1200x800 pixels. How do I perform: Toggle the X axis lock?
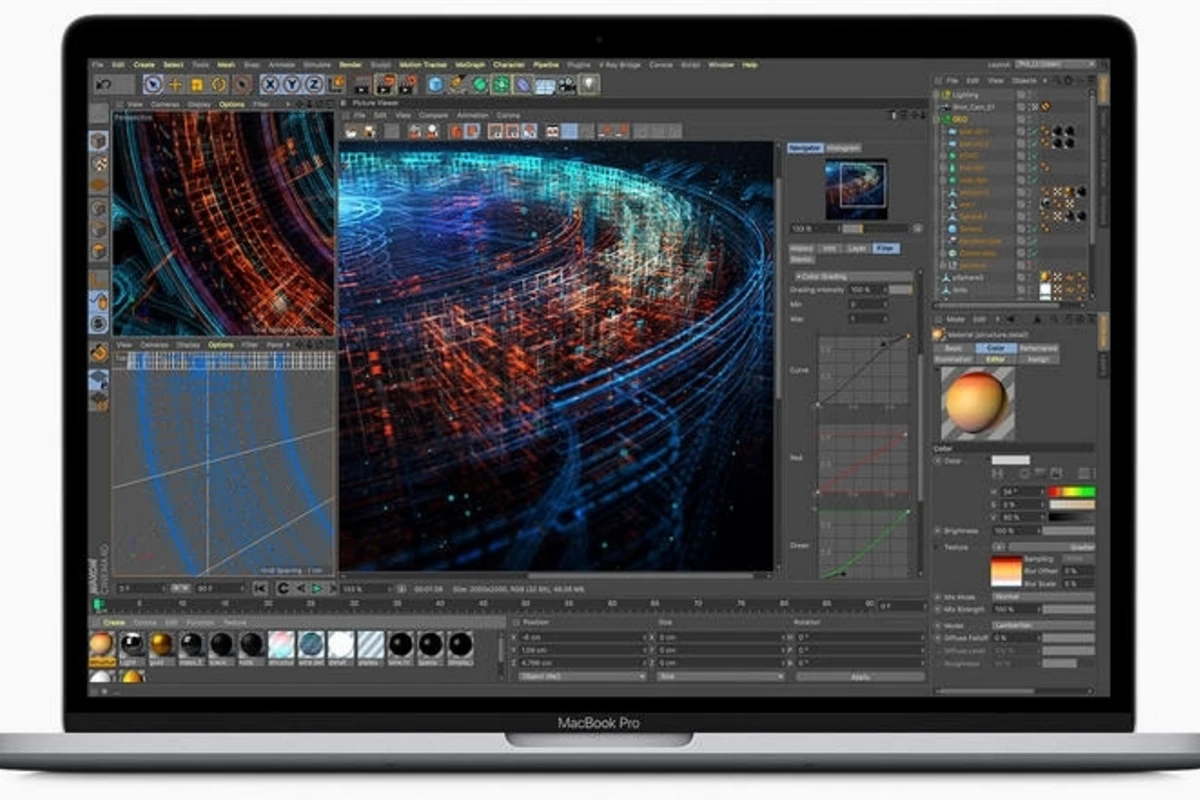[x=271, y=85]
